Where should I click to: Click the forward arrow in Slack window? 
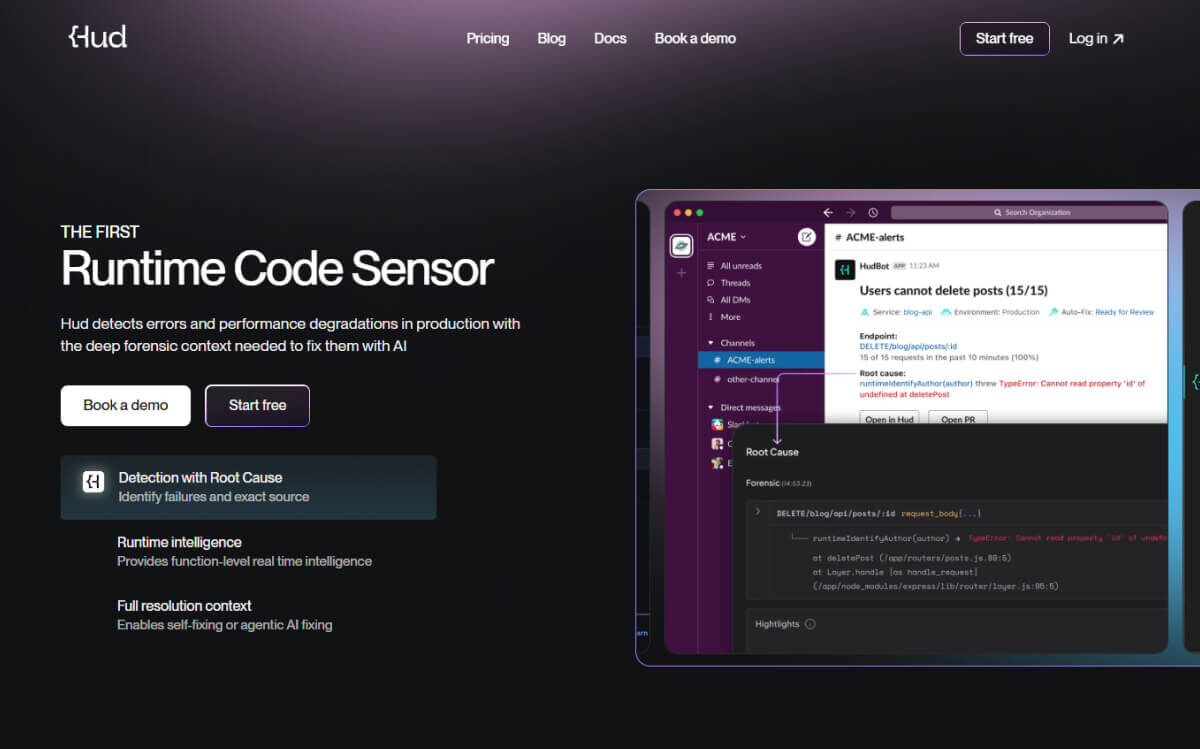[x=851, y=213]
